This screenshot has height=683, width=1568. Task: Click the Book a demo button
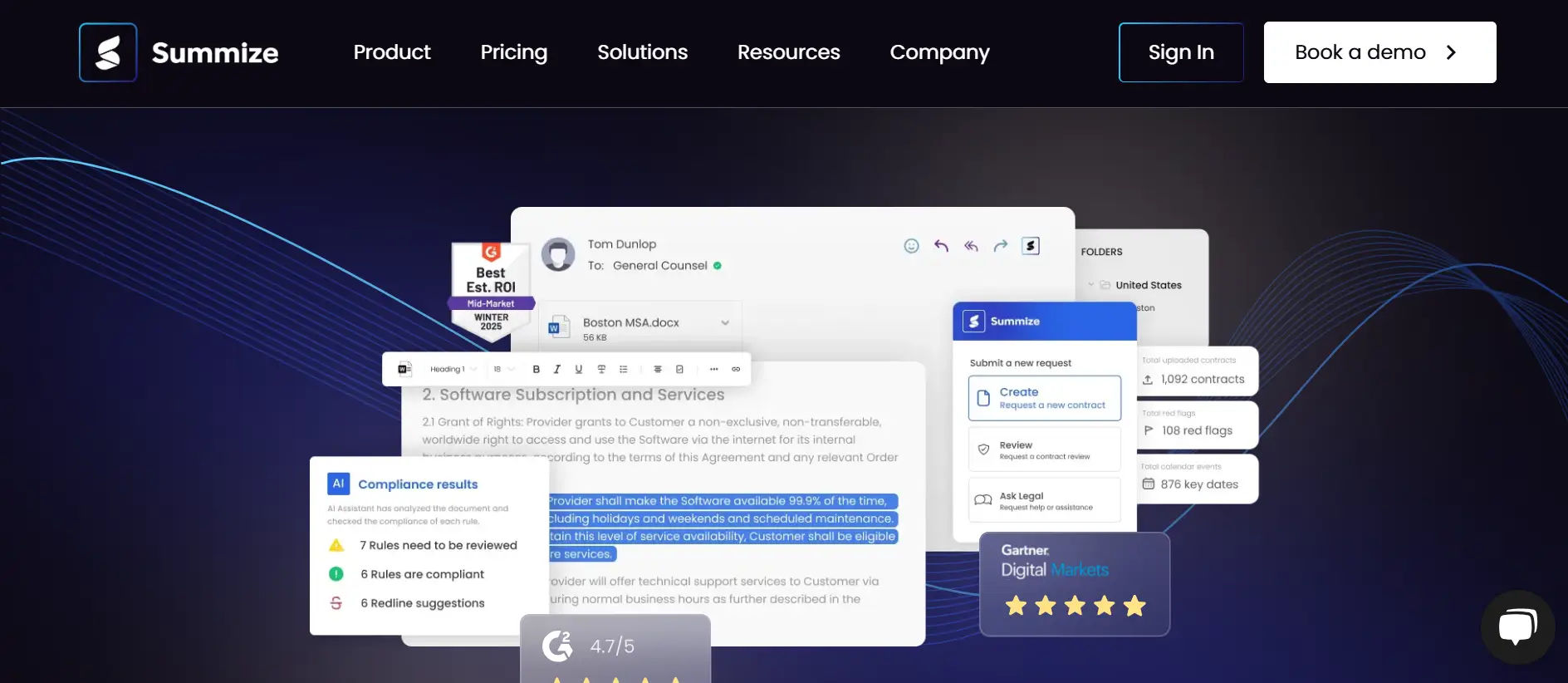point(1380,52)
